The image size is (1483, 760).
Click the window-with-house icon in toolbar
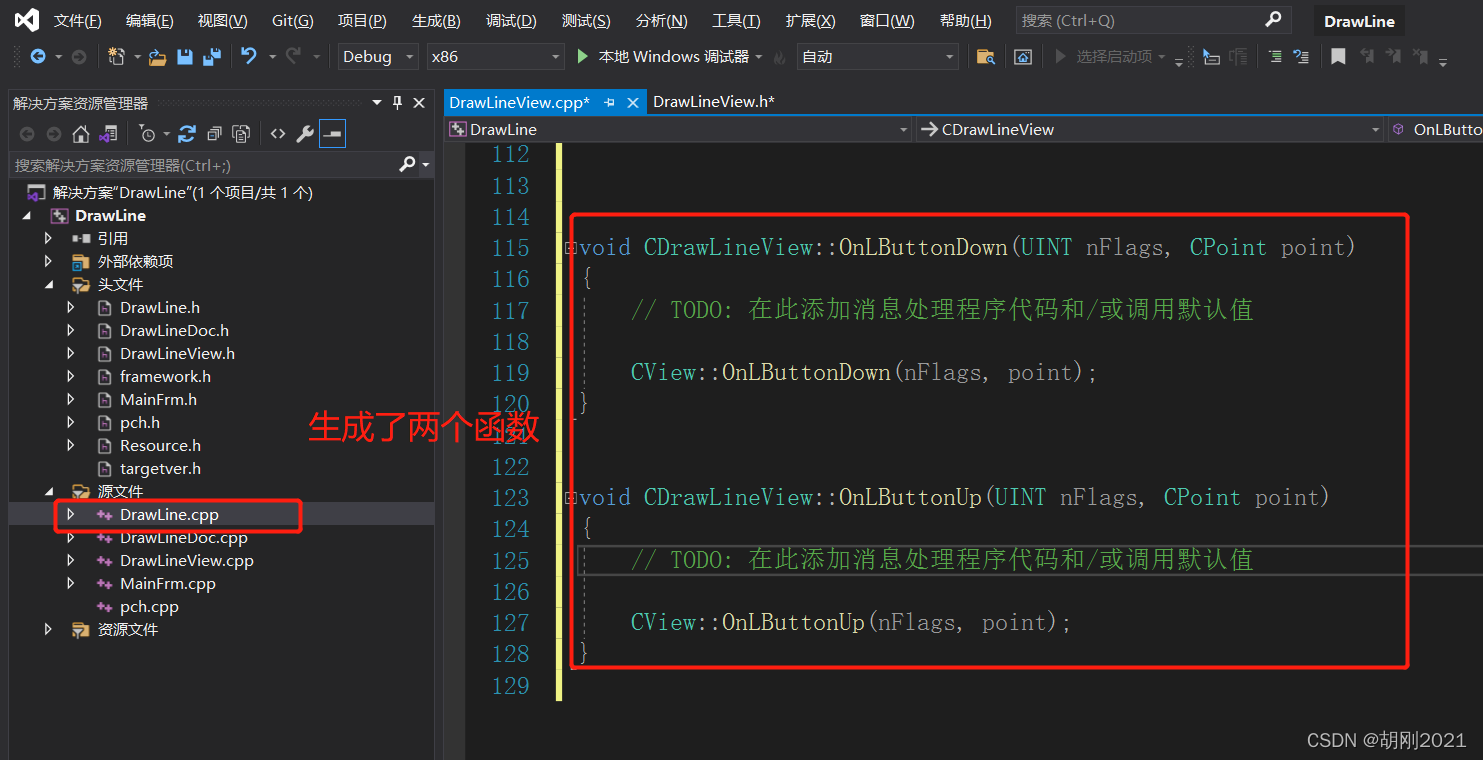(1023, 57)
